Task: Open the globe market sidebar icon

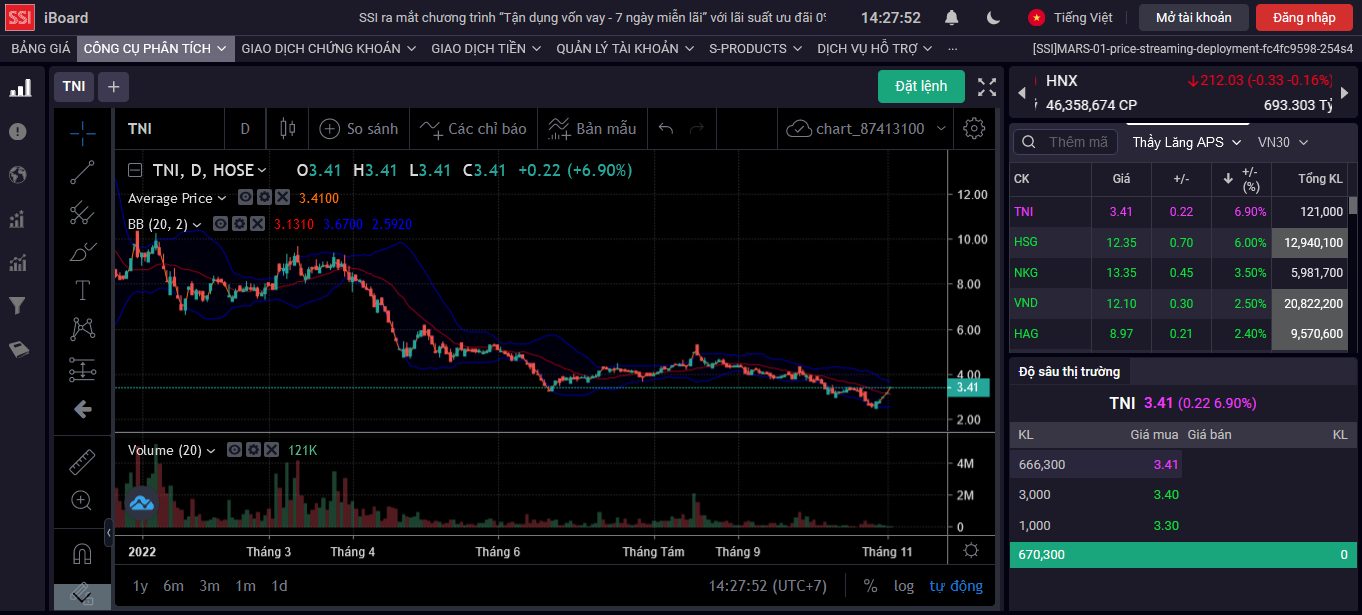Action: (18, 175)
